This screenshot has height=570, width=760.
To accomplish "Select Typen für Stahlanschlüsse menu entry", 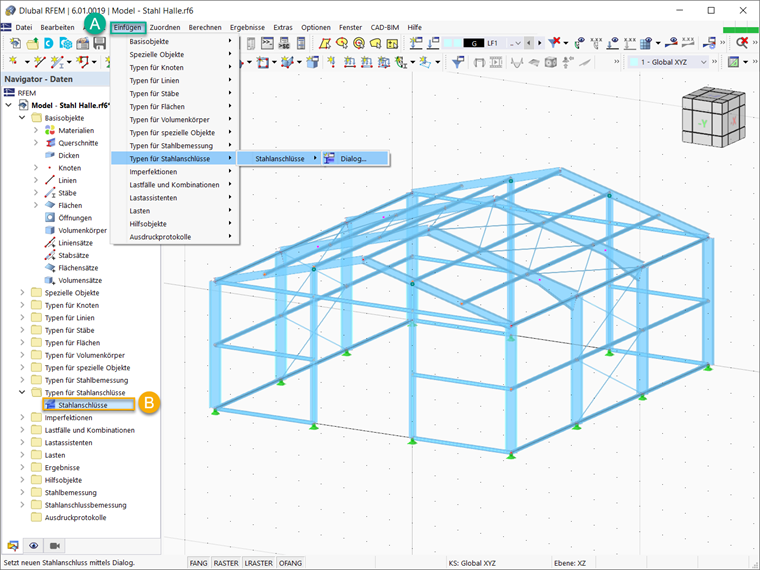I will pos(175,158).
